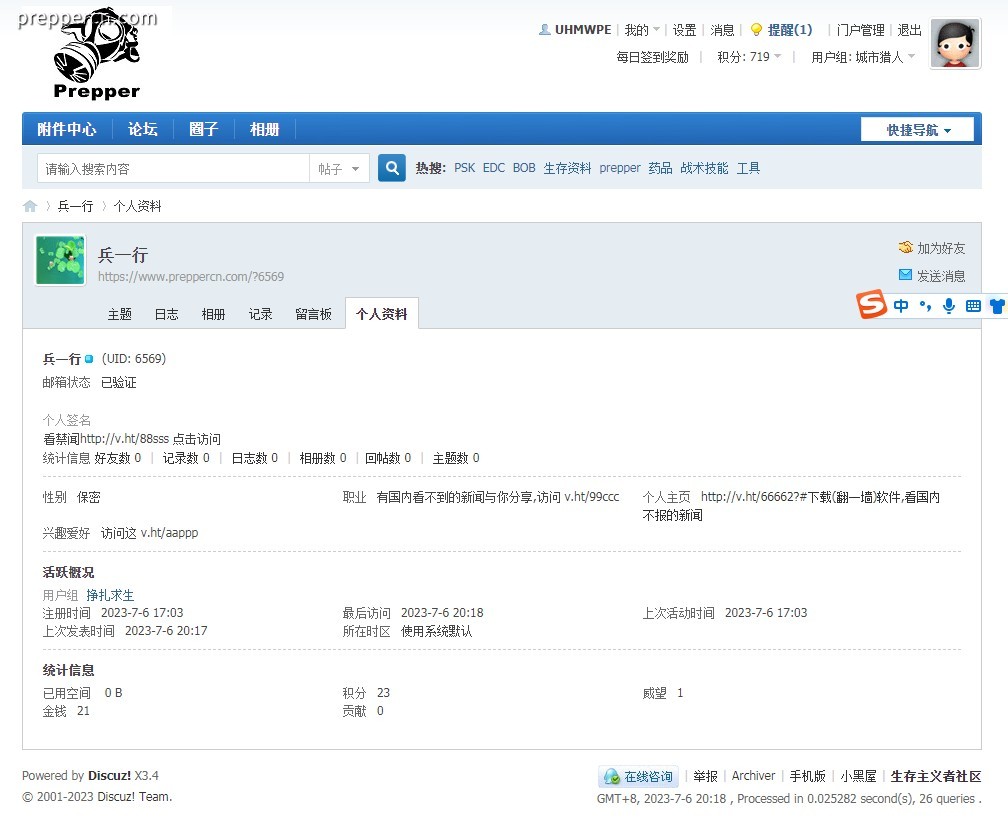
Task: Toggle Sogou Chinese/English mode 中
Action: (901, 306)
